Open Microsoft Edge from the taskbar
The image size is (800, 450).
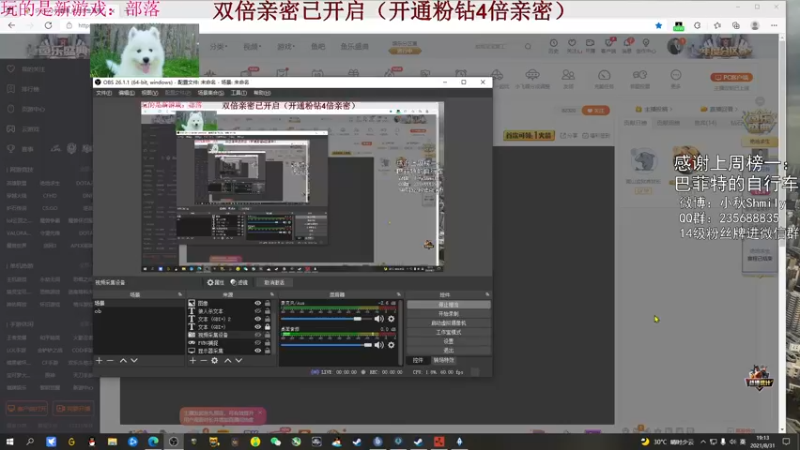153,441
